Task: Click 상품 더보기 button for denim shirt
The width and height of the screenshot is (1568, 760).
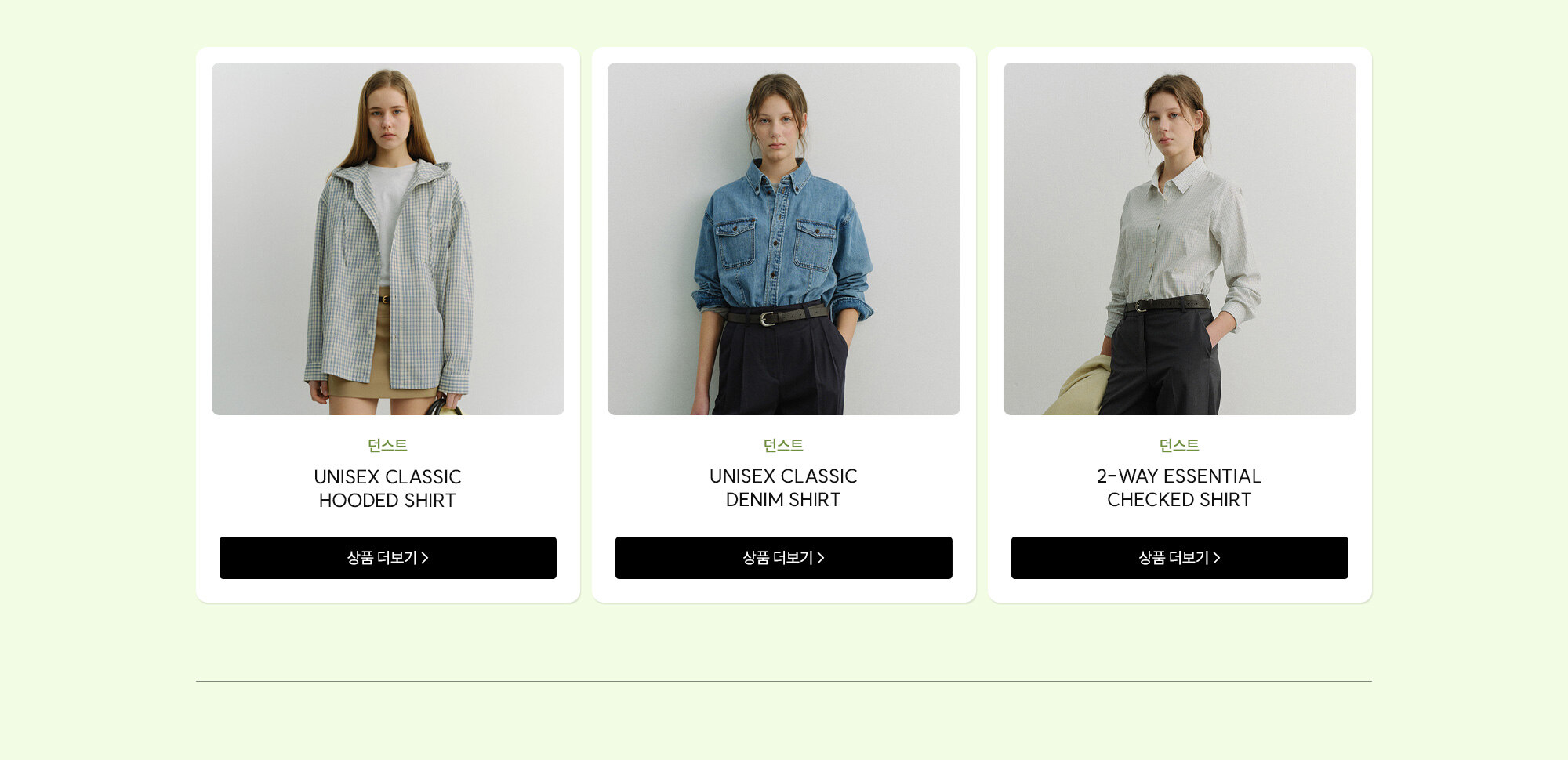Action: 784,558
